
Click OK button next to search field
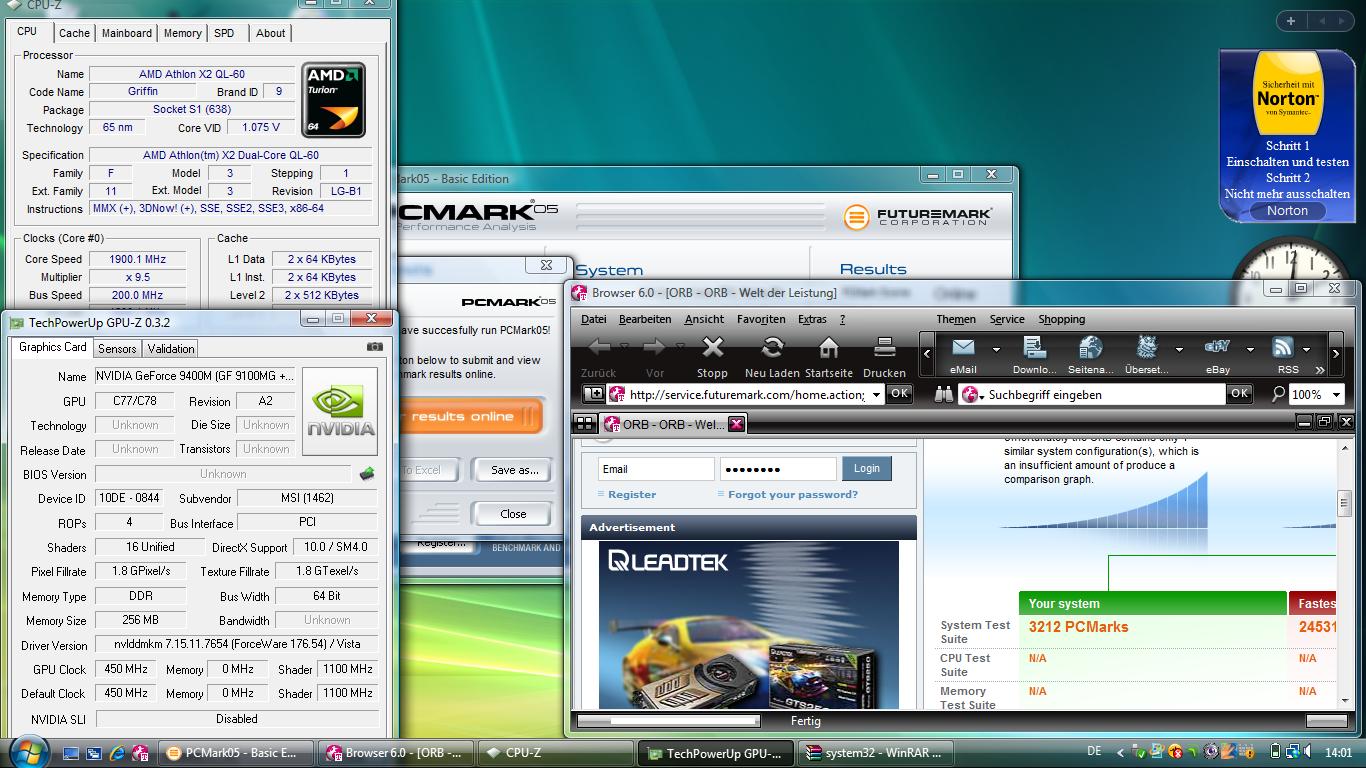point(1239,393)
